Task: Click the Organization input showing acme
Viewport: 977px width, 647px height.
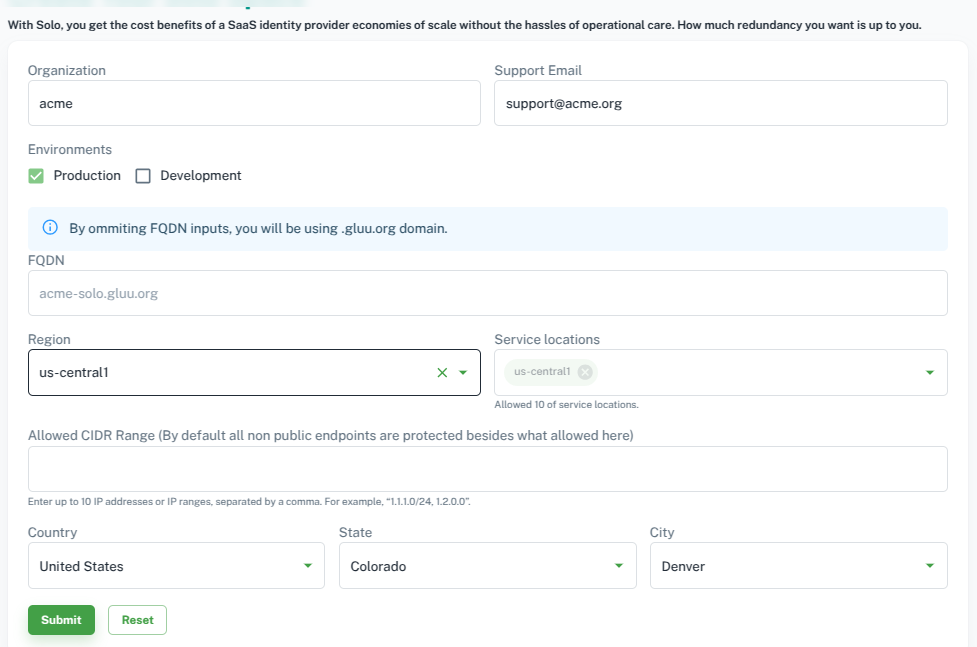Action: click(254, 102)
